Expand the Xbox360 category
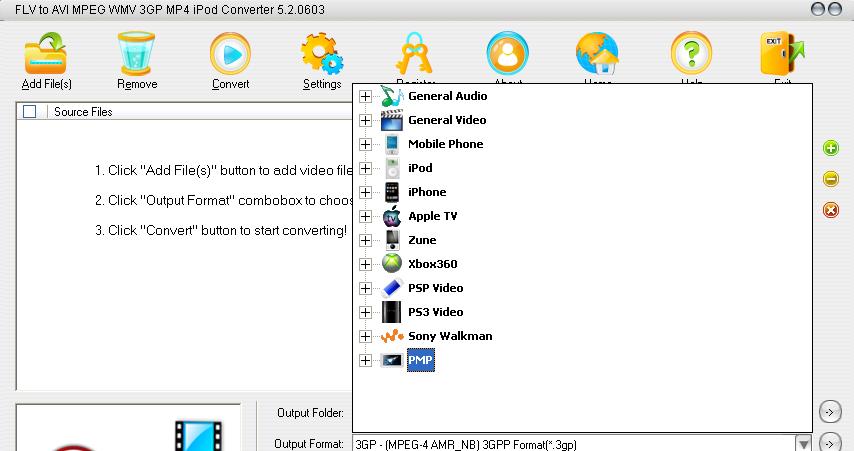 pyautogui.click(x=365, y=264)
